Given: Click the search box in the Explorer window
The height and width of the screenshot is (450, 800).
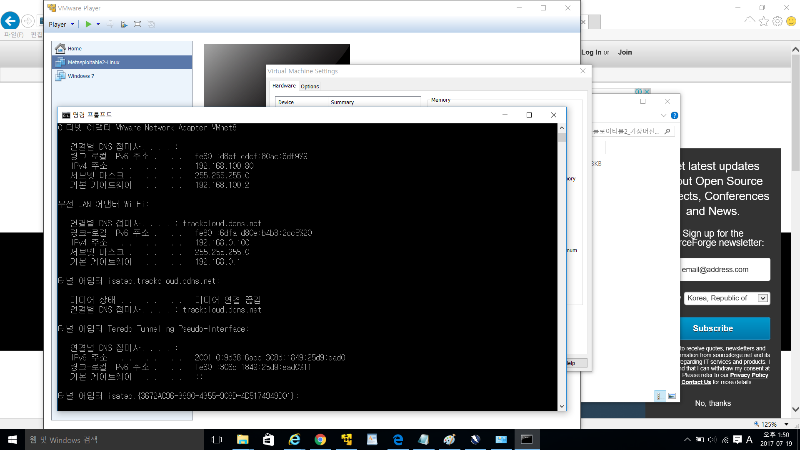Looking at the screenshot, I should coord(633,132).
